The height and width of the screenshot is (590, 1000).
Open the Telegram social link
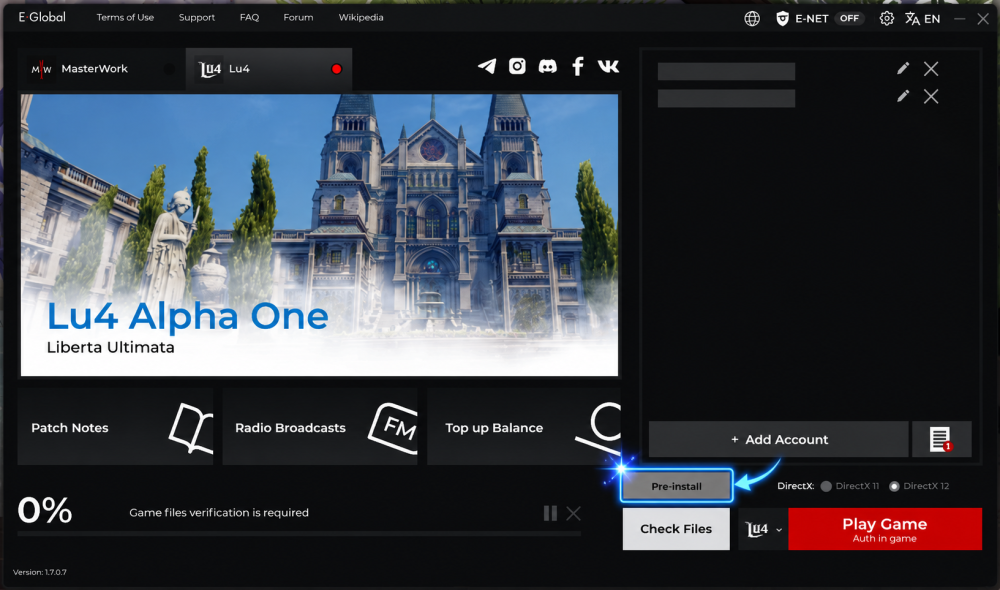(487, 66)
